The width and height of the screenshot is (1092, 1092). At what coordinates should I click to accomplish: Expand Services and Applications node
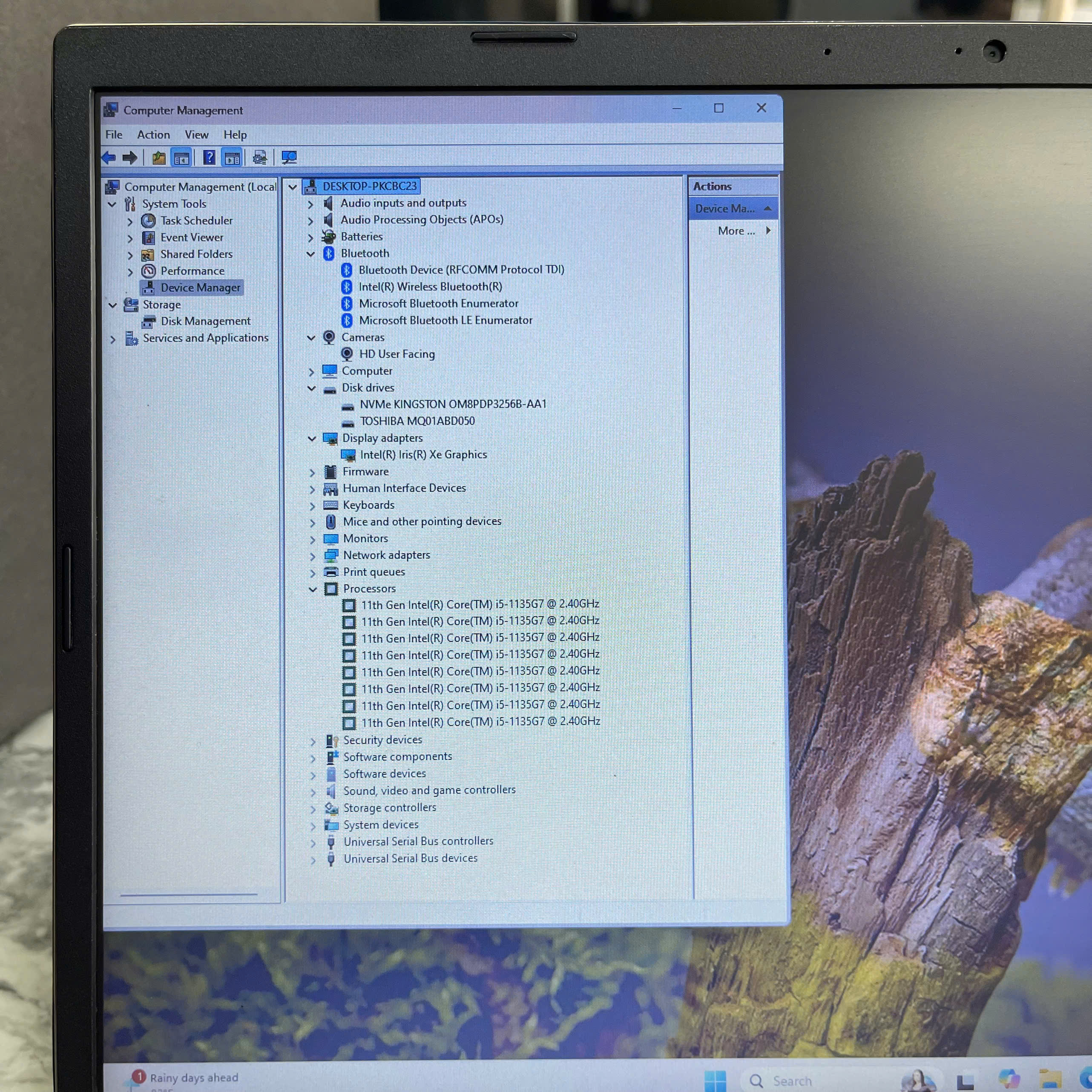112,339
